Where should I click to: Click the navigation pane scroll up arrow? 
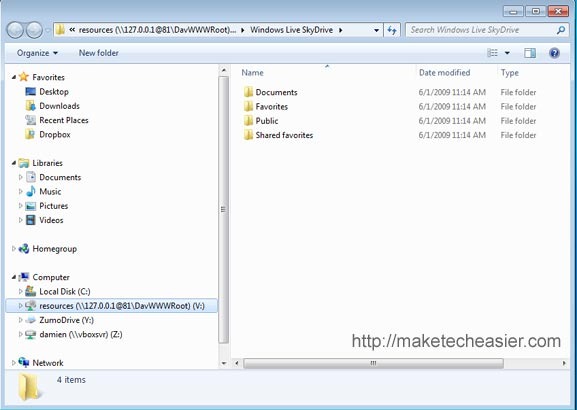[224, 70]
